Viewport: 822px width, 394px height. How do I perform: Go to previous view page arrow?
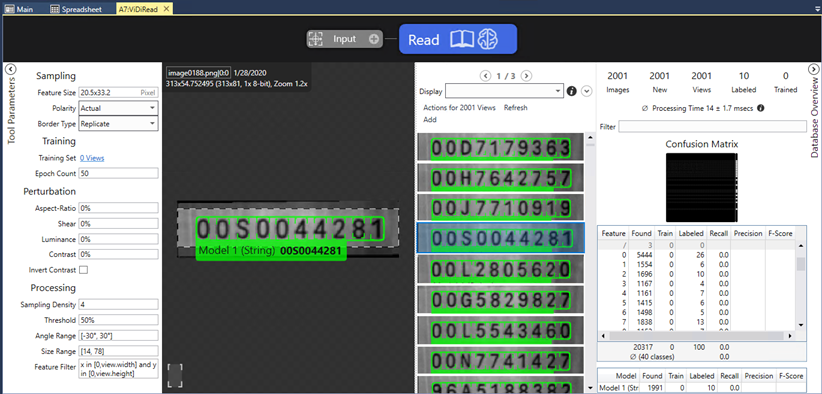(x=485, y=76)
